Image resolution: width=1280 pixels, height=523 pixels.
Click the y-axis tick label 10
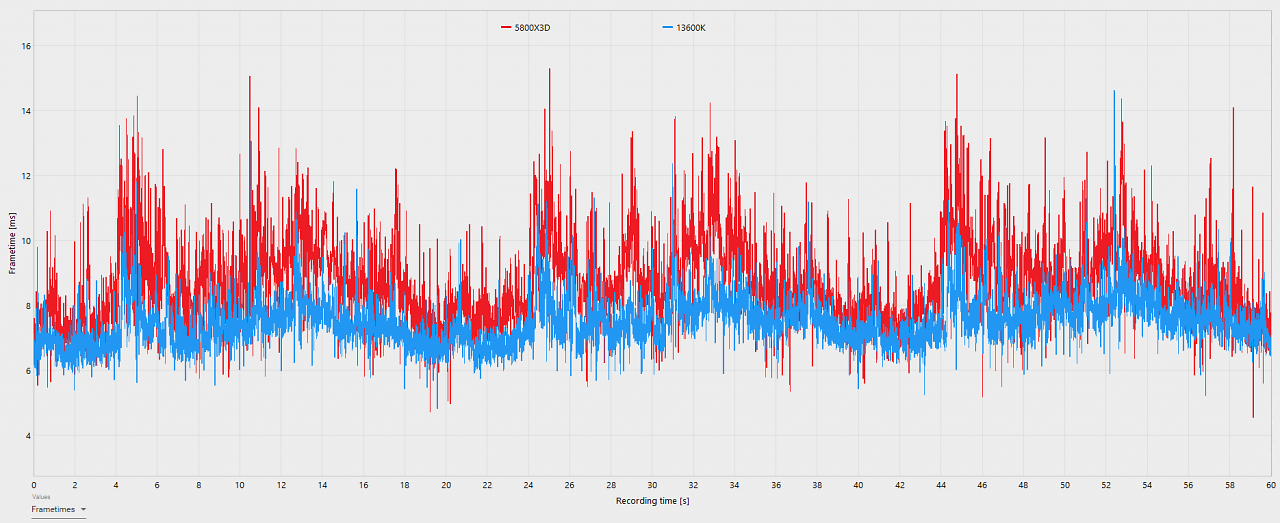tap(26, 241)
